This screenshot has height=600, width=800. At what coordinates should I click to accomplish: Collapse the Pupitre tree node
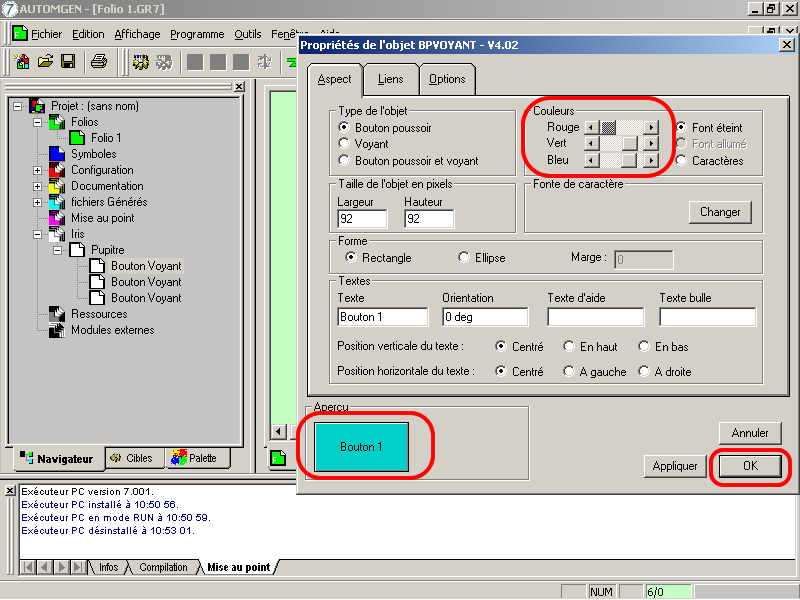[x=58, y=250]
